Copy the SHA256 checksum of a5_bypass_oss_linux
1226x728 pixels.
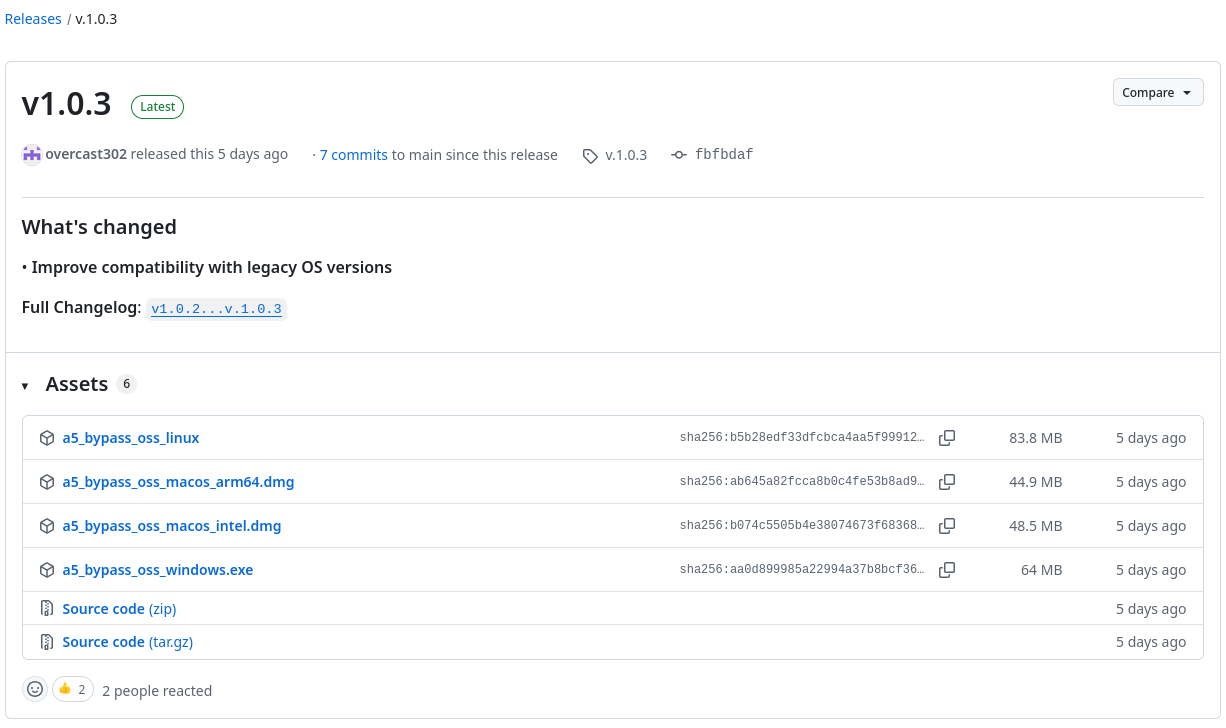click(x=946, y=437)
